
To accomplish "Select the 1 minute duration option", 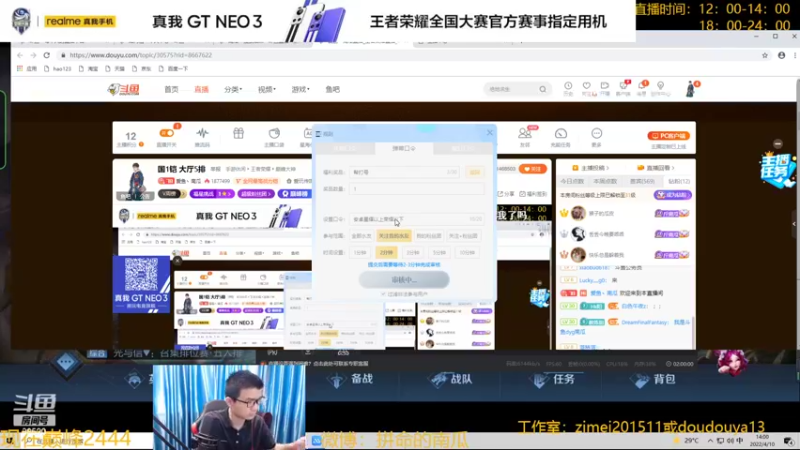I will point(360,253).
